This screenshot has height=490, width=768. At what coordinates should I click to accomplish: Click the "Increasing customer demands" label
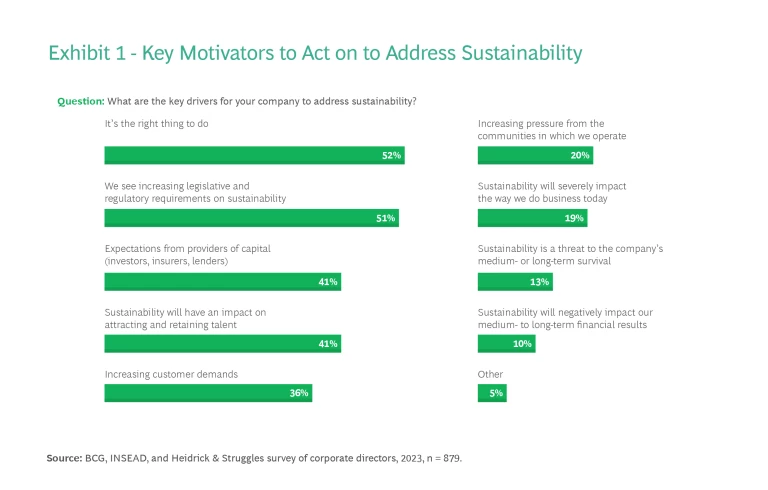[172, 374]
